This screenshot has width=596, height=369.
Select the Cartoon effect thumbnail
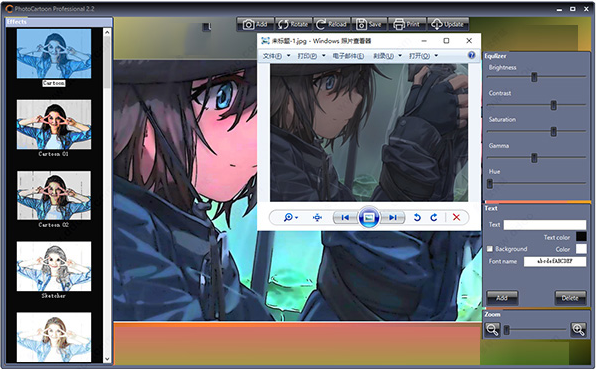[x=54, y=54]
